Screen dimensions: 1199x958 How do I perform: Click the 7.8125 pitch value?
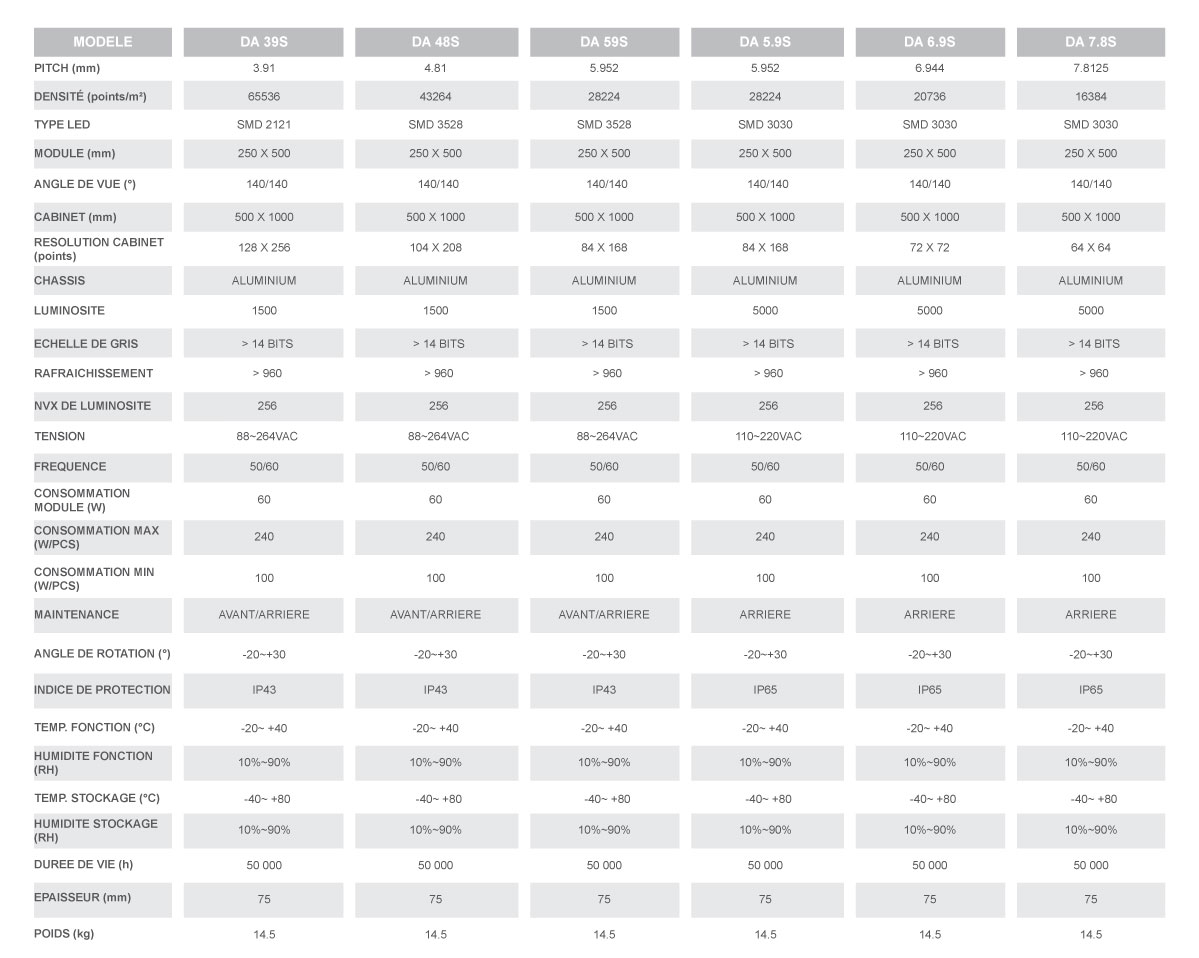coord(1091,68)
